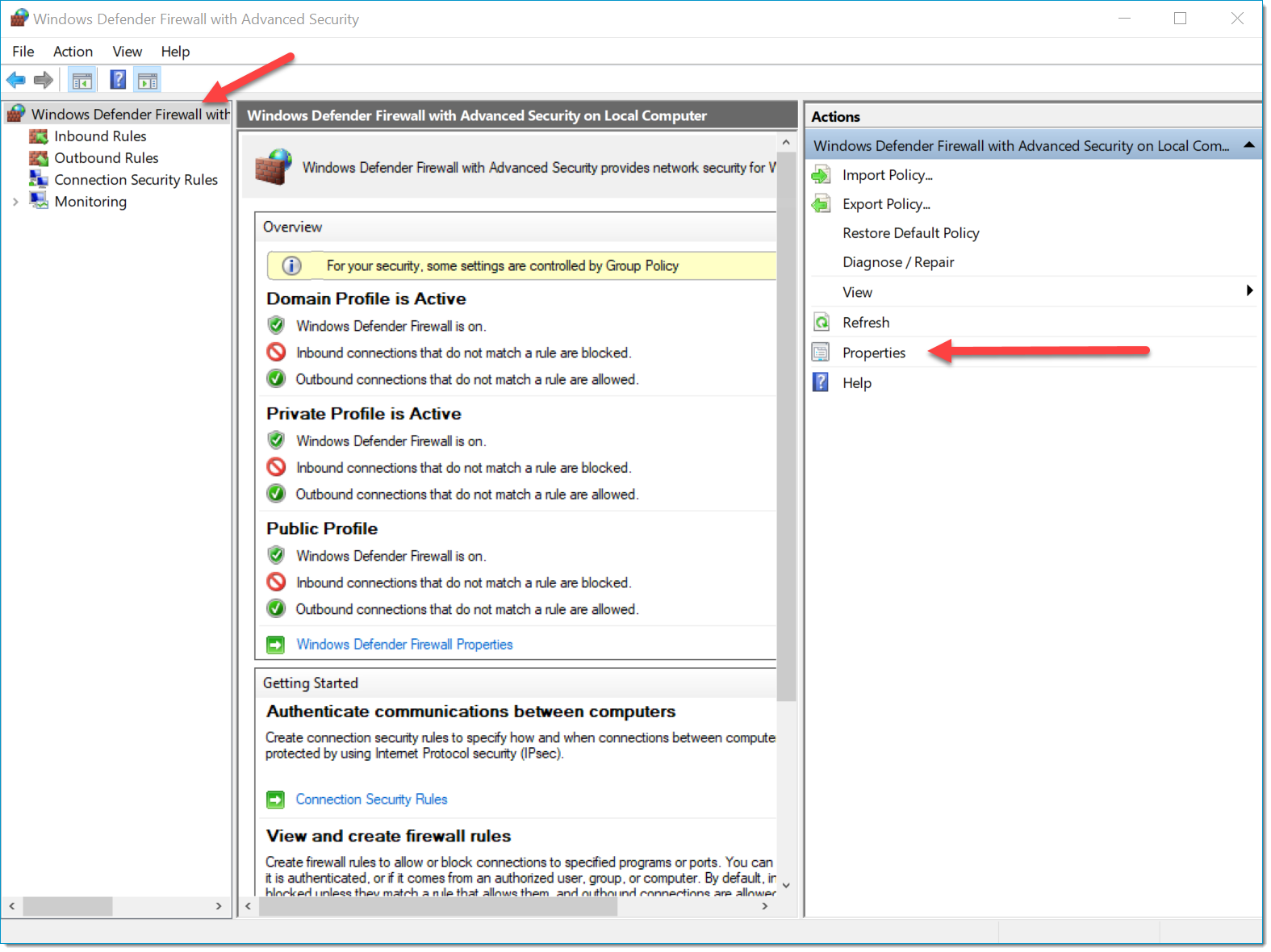Toggle the Show/Hide Console Tree icon
Image resolution: width=1271 pixels, height=952 pixels.
click(x=82, y=80)
